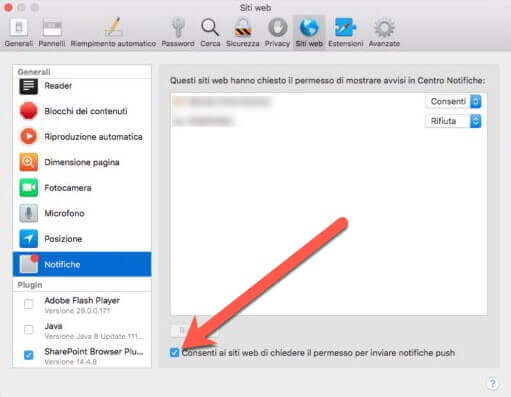Open the help question mark button
511x397 pixels.
coord(493,383)
